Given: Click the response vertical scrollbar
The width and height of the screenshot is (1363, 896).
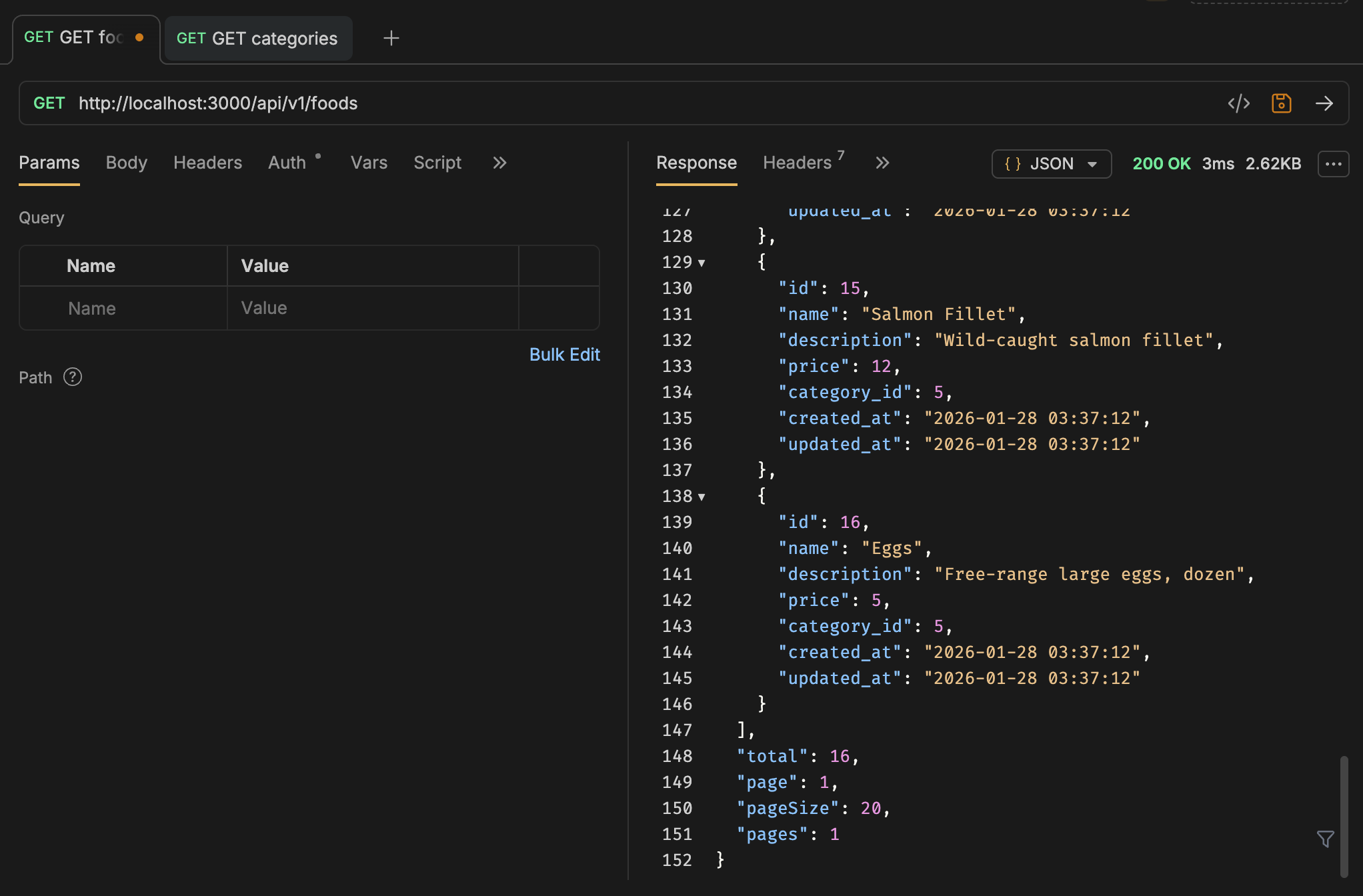Looking at the screenshot, I should tap(1344, 816).
